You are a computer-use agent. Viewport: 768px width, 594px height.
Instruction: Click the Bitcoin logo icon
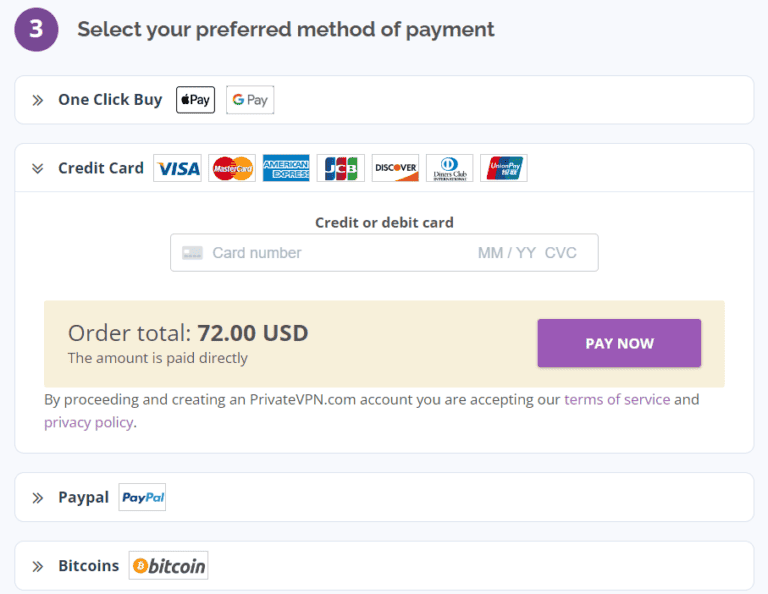coord(169,566)
